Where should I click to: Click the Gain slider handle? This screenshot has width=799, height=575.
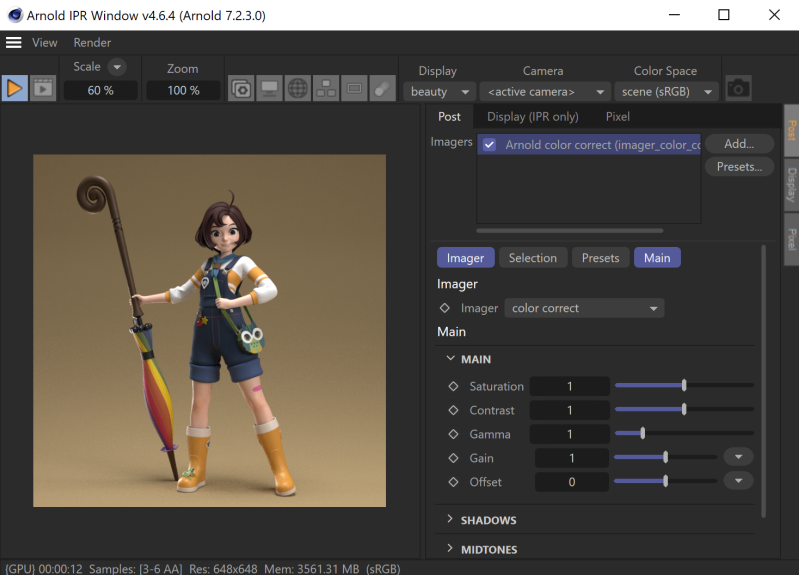[x=665, y=457]
